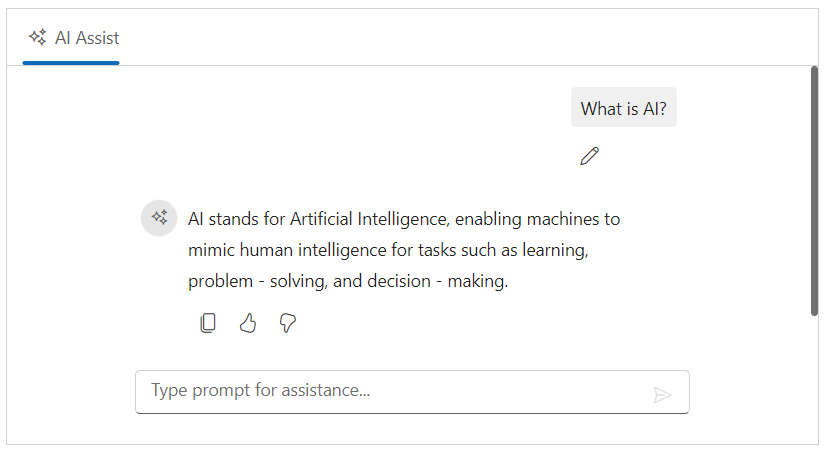Copy the AI response using the copy icon
Screen dimensions: 825x451
coord(208,323)
